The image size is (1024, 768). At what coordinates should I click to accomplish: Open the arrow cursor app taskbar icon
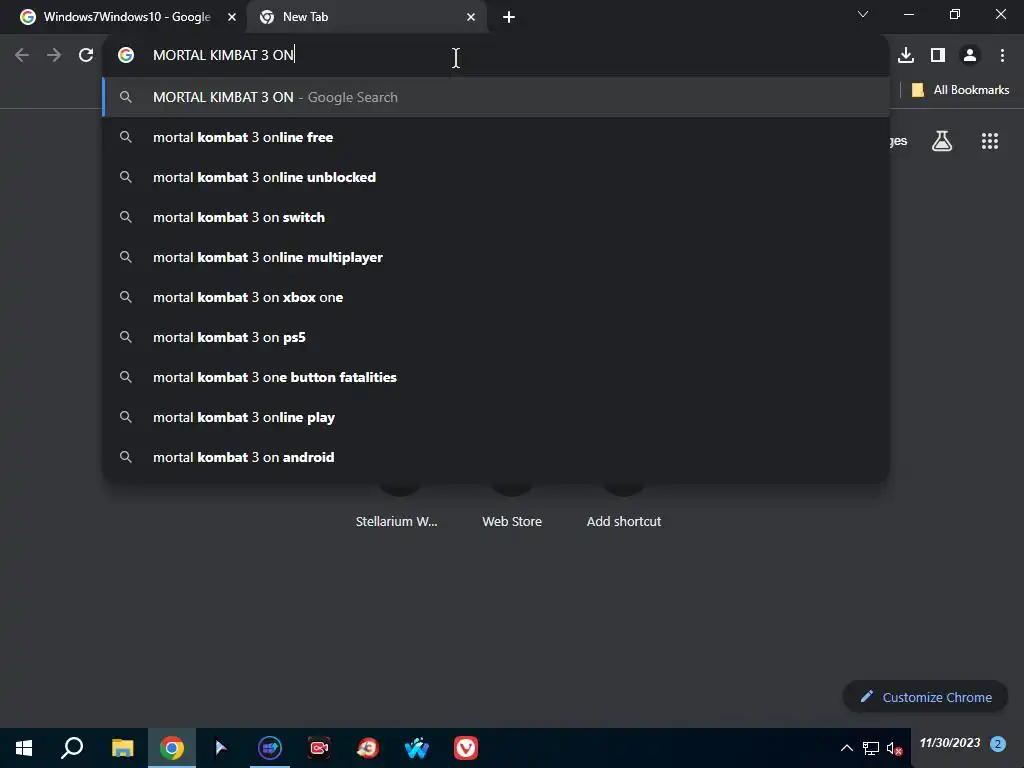(x=221, y=748)
